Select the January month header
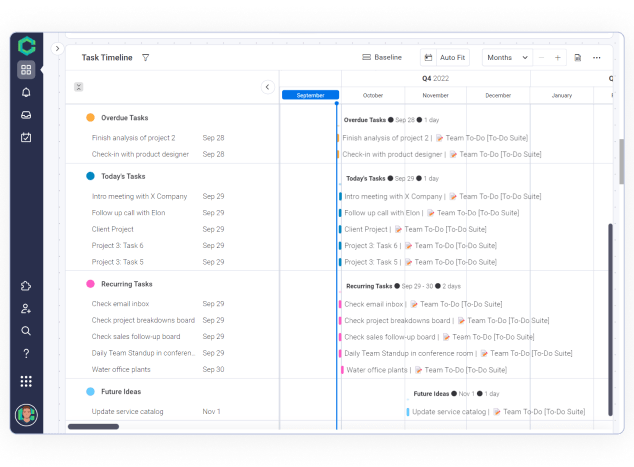 pos(562,95)
